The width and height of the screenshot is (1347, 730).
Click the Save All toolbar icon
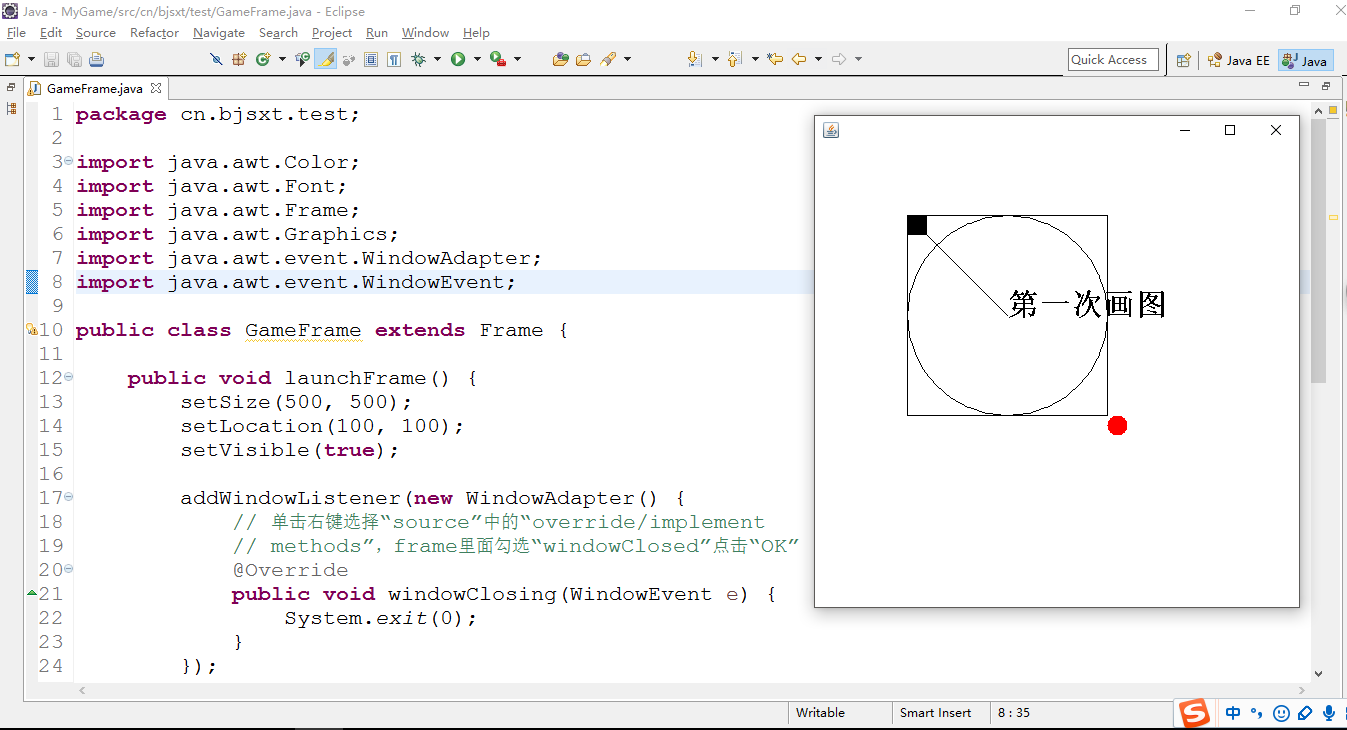(x=74, y=59)
